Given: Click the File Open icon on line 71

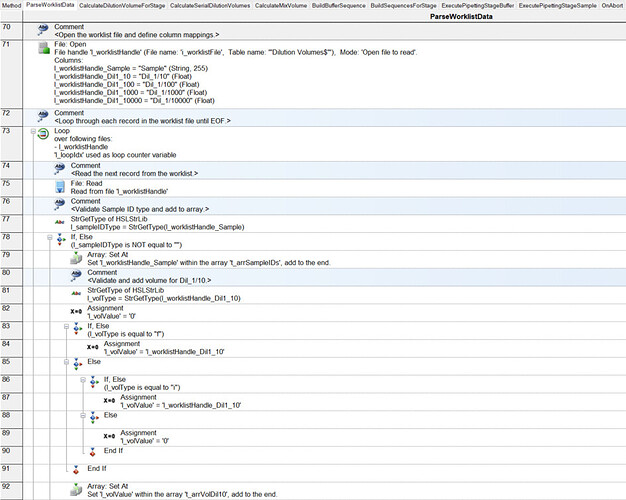Looking at the screenshot, I should tap(44, 48).
